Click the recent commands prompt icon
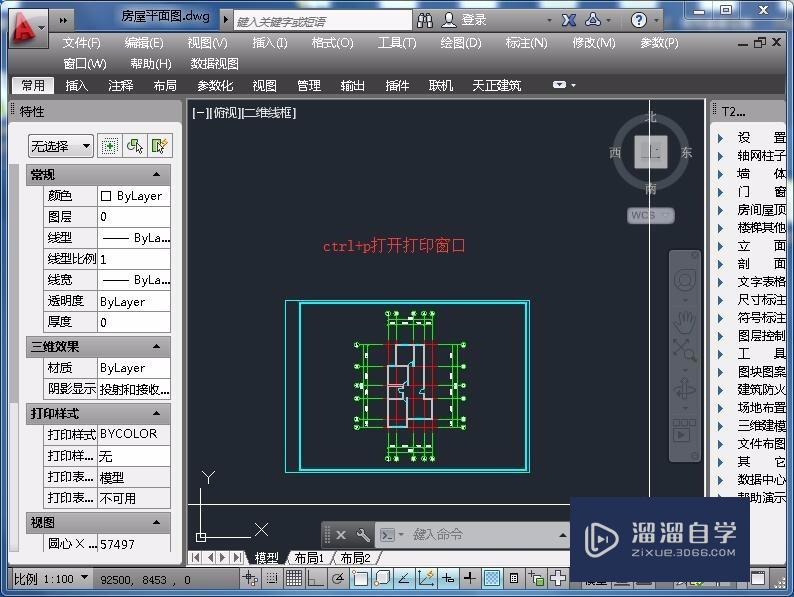Viewport: 794px width, 597px height. coord(388,535)
